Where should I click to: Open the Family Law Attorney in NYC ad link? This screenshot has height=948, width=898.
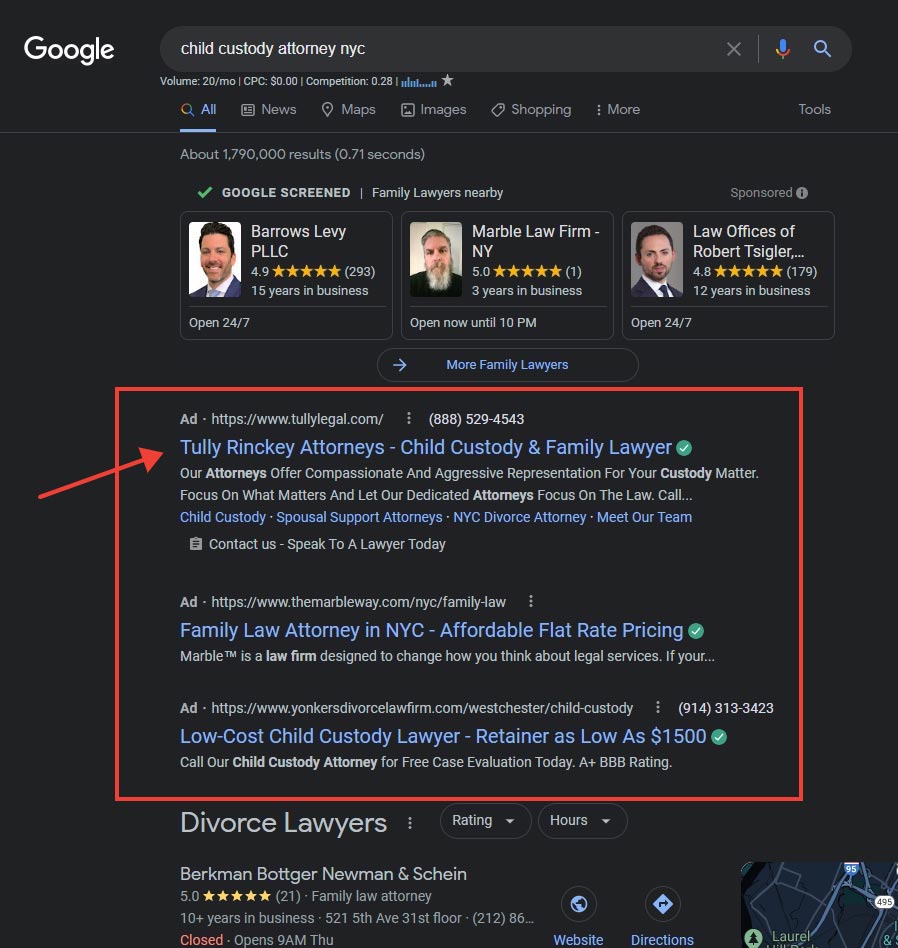tap(432, 631)
